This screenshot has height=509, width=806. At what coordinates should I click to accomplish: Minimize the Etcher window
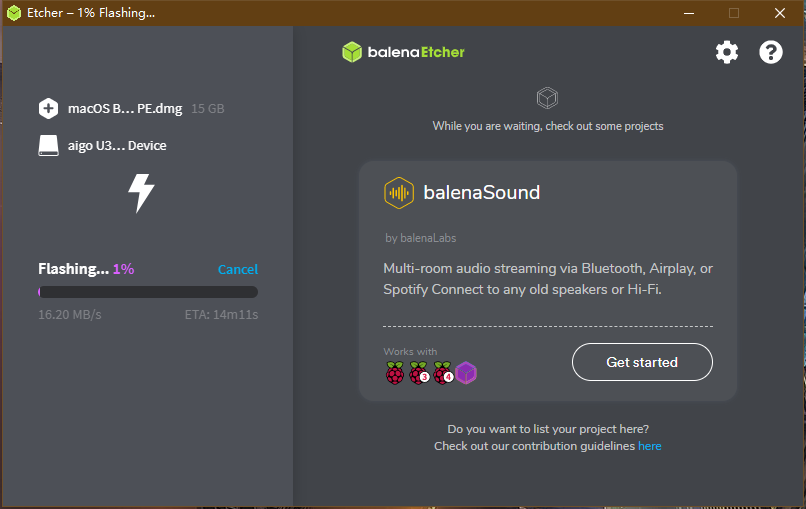[x=688, y=13]
